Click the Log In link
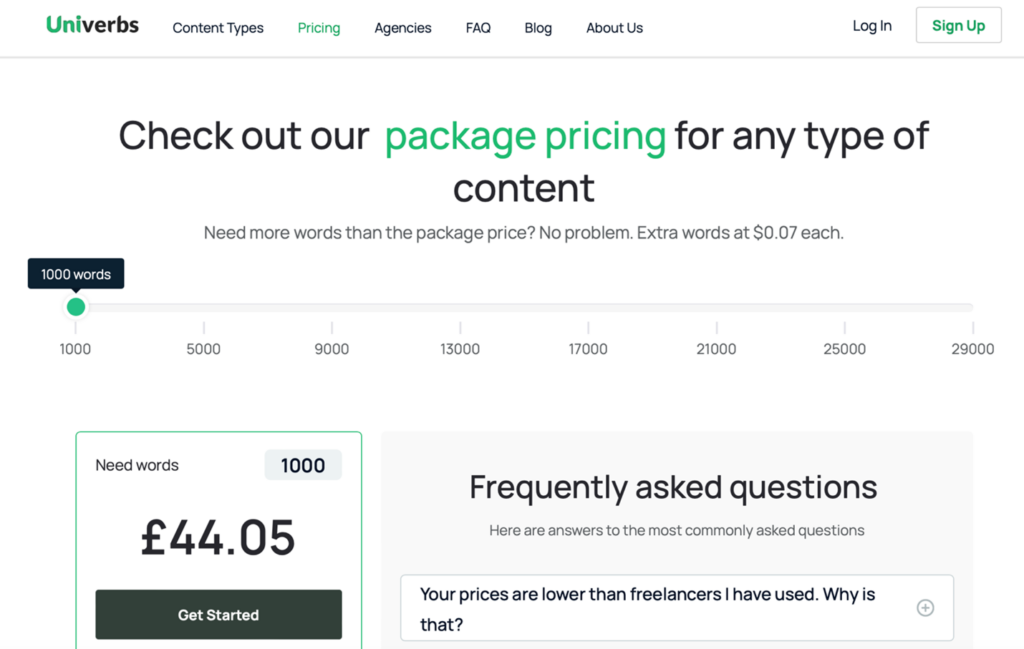Screen dimensions: 1024x649 (x=872, y=25)
